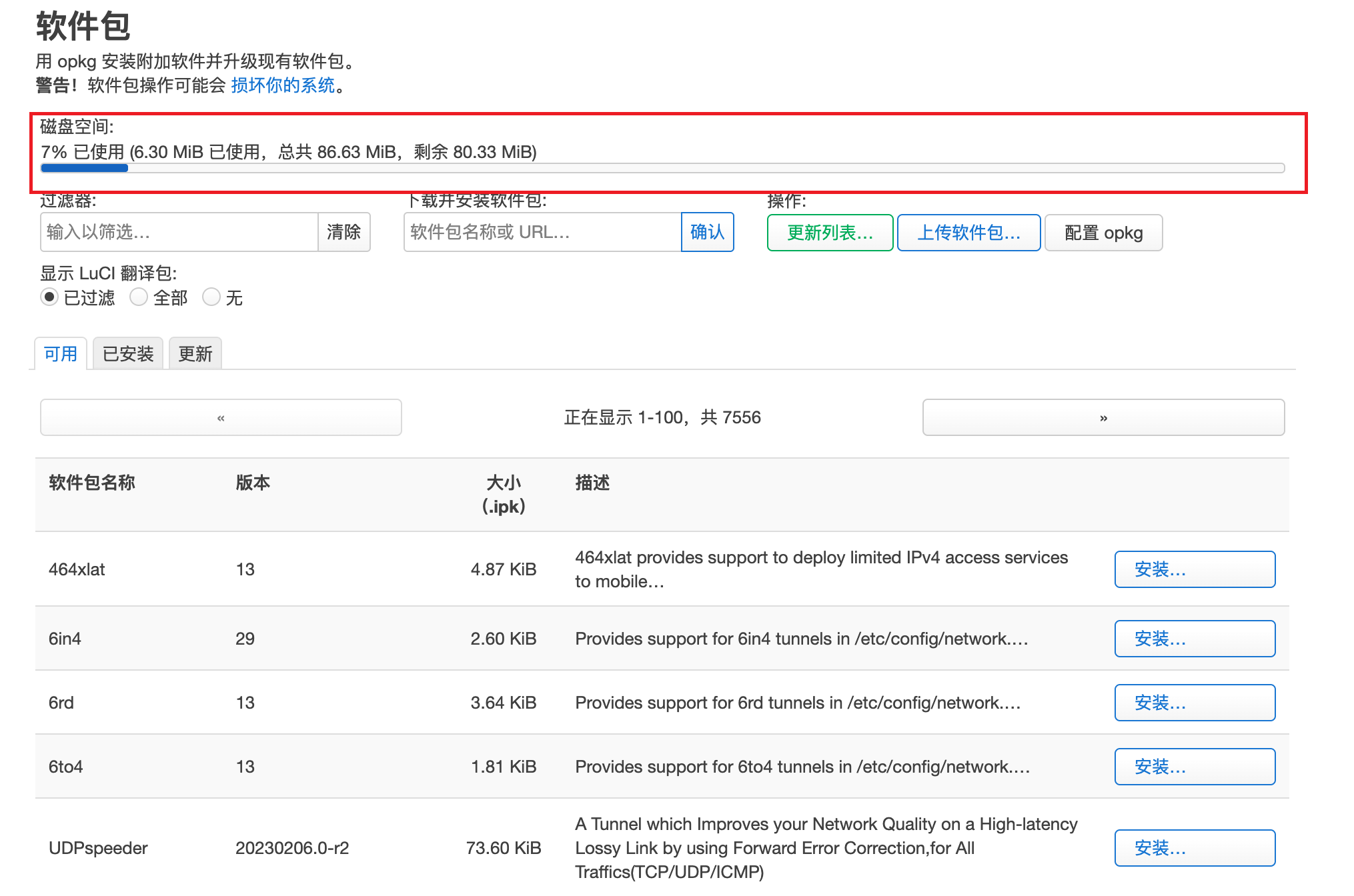The image size is (1354, 896).
Task: Install the UDPspeeder package
Action: [1194, 848]
